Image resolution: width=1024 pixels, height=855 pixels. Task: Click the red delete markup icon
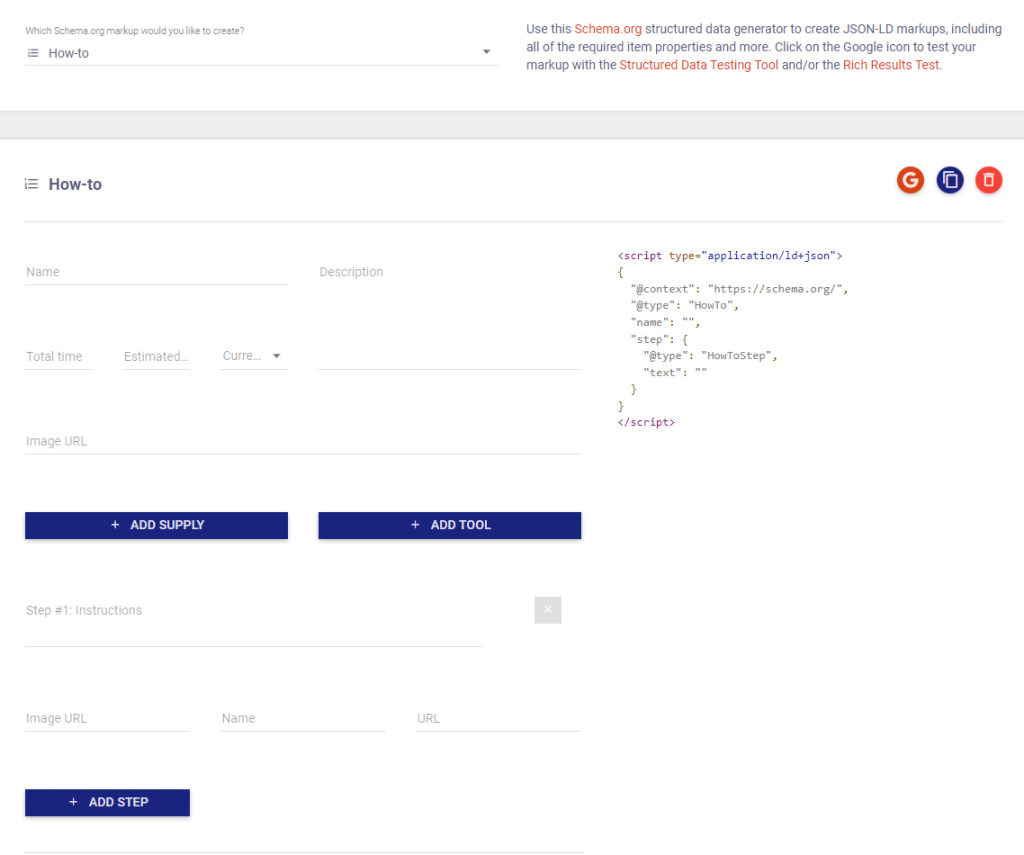pos(988,180)
